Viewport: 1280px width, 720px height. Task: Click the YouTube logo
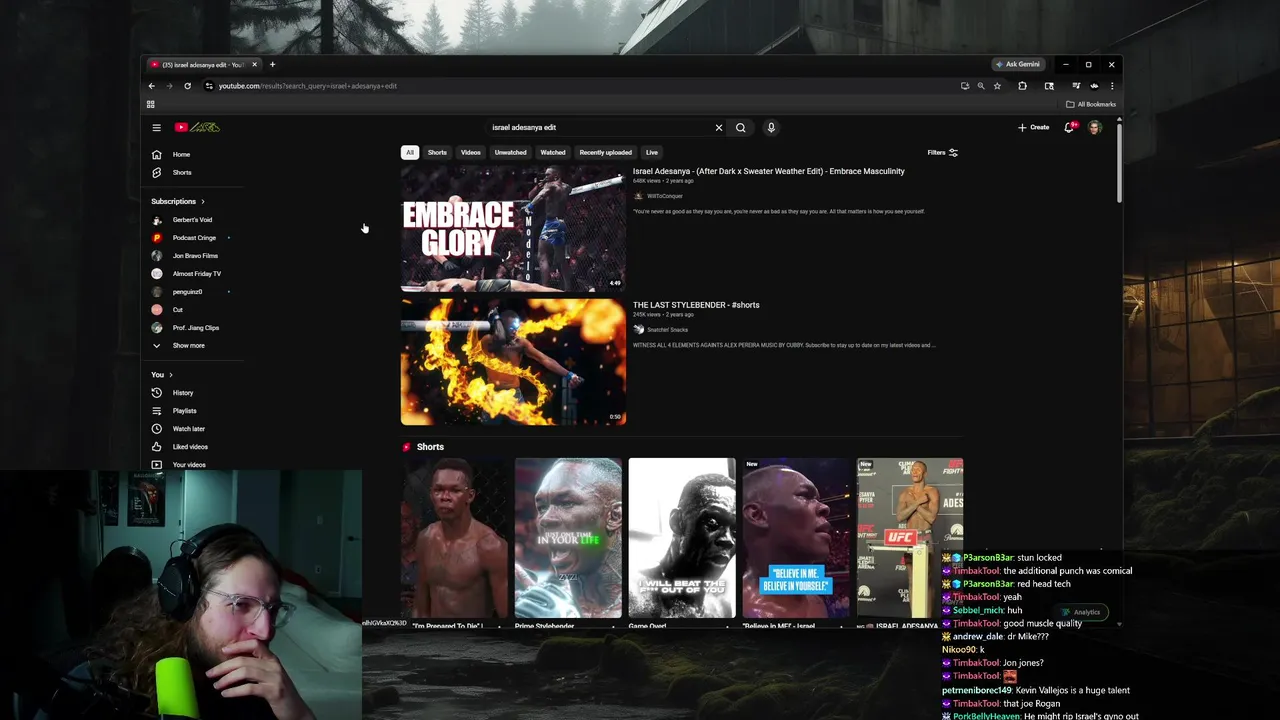(x=197, y=127)
